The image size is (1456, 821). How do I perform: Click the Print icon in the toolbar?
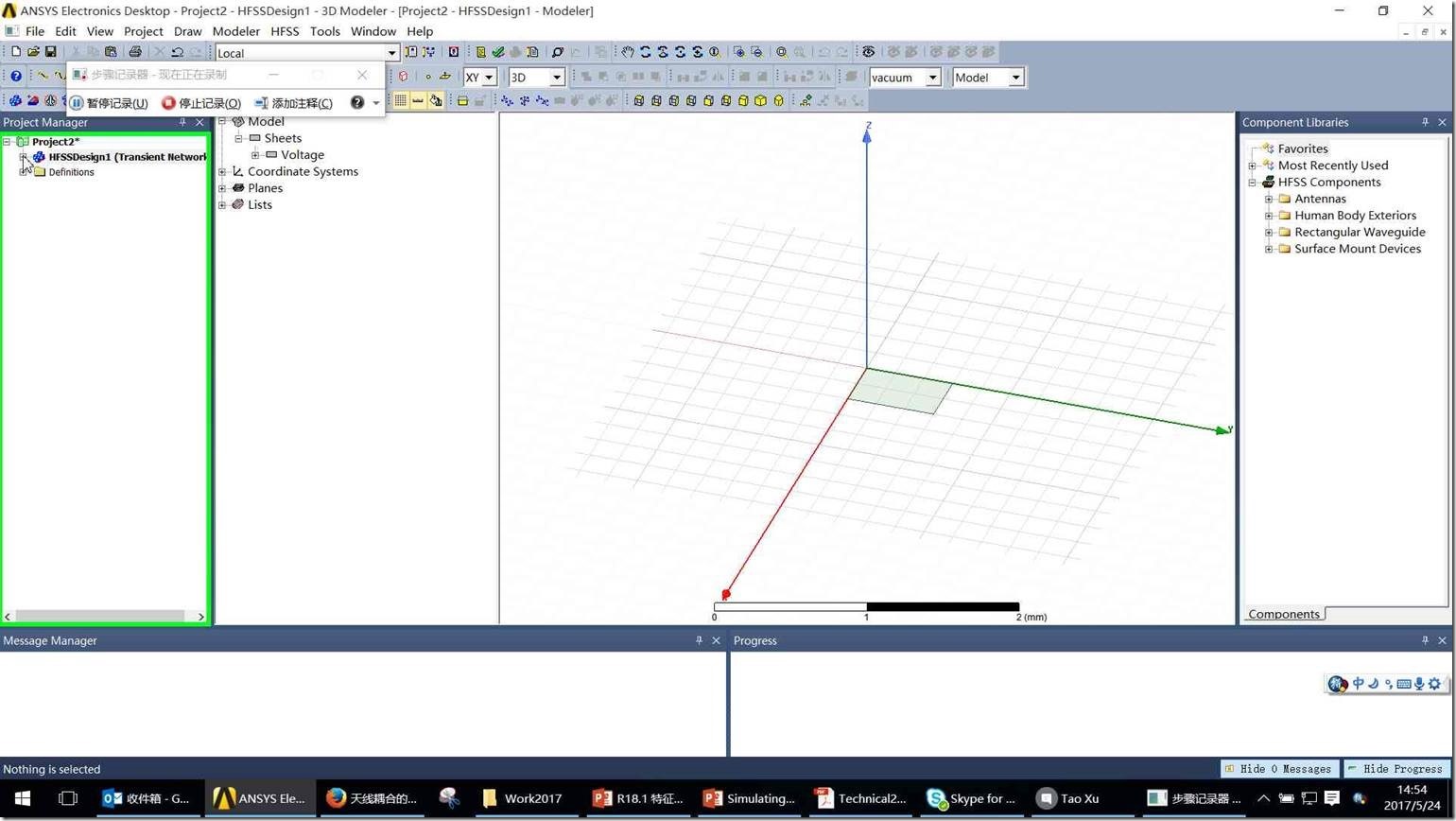[x=134, y=52]
